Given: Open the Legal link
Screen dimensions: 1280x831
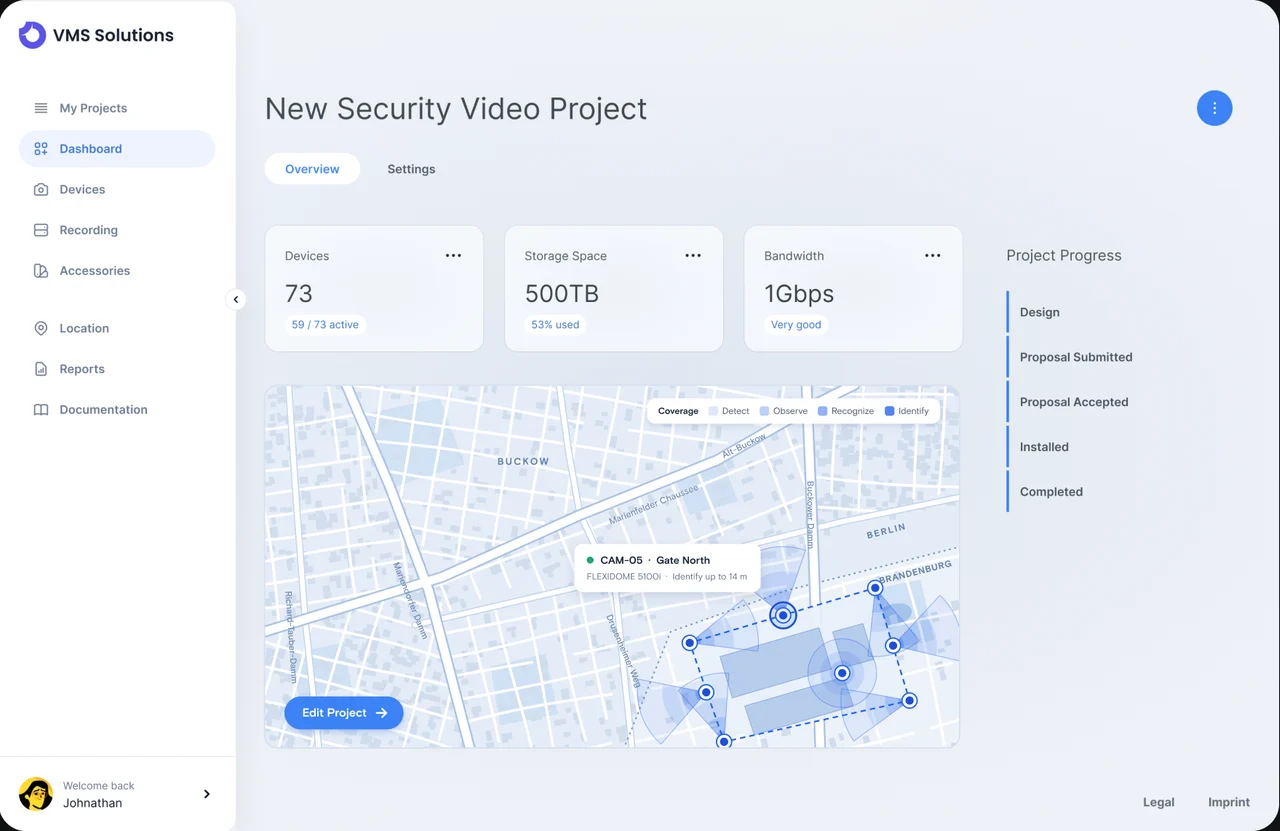Looking at the screenshot, I should tap(1159, 802).
